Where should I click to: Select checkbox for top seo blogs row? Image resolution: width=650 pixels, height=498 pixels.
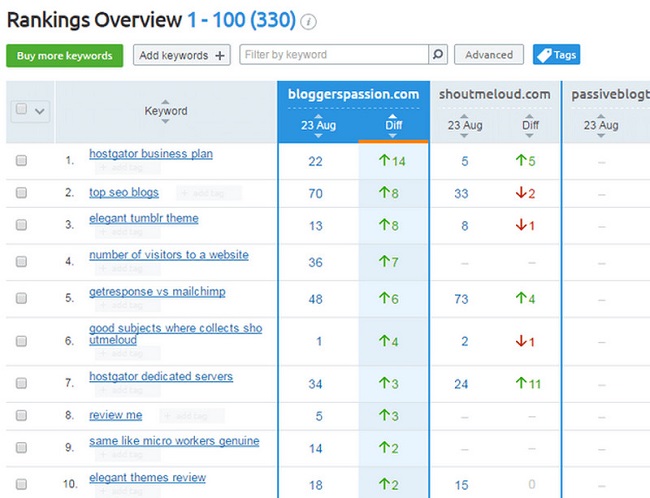[21, 193]
